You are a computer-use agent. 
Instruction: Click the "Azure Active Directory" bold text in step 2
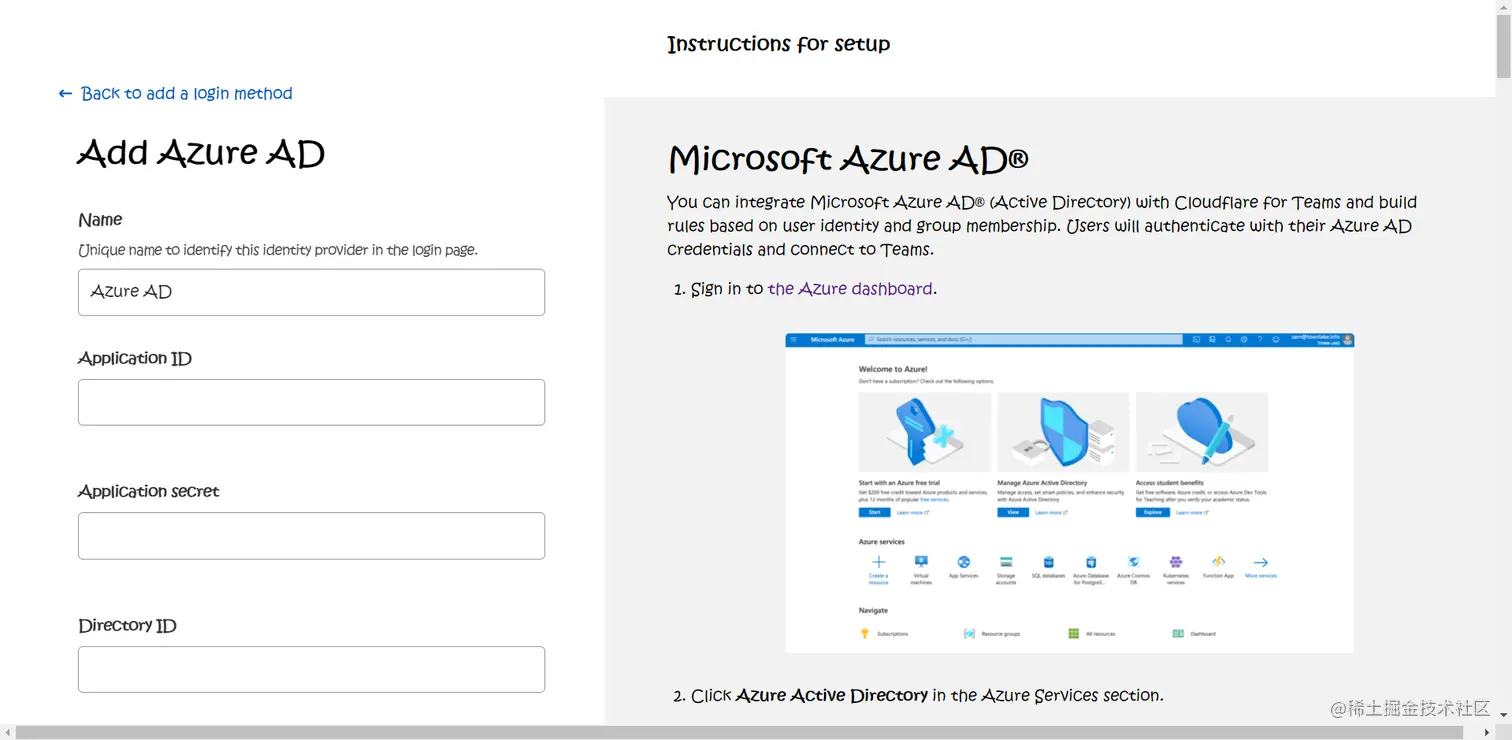point(832,695)
